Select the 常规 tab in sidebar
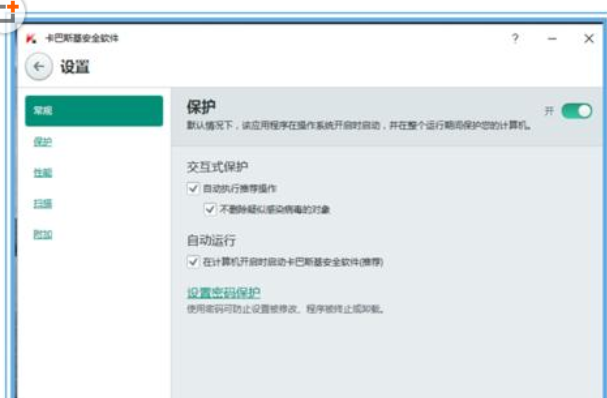The height and width of the screenshot is (398, 607). coord(94,111)
